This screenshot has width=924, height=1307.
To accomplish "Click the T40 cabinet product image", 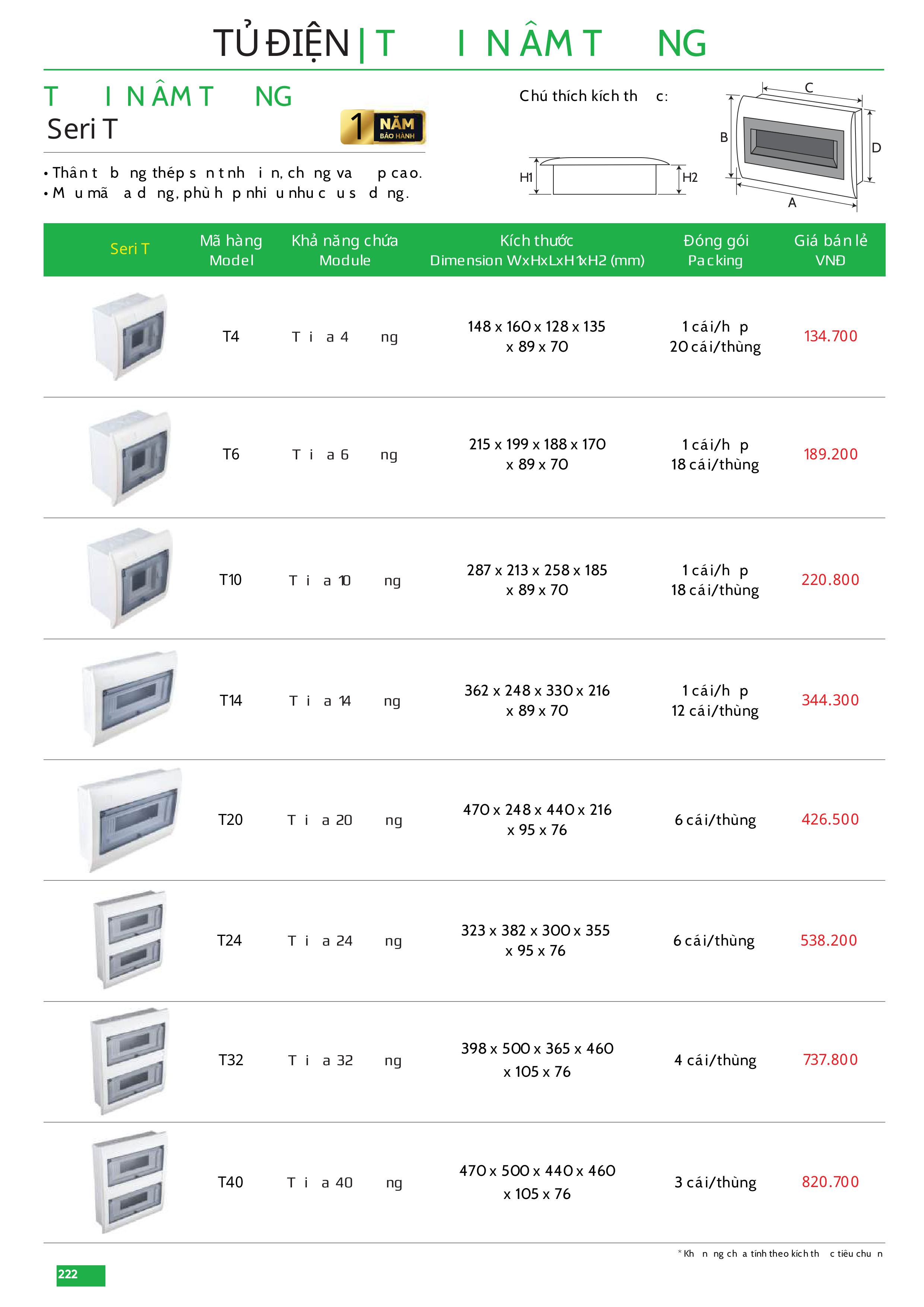I will click(130, 1181).
